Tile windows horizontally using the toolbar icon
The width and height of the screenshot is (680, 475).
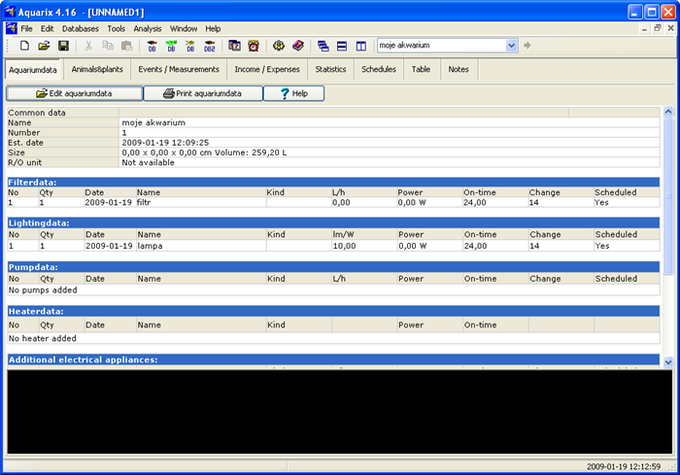[x=342, y=46]
